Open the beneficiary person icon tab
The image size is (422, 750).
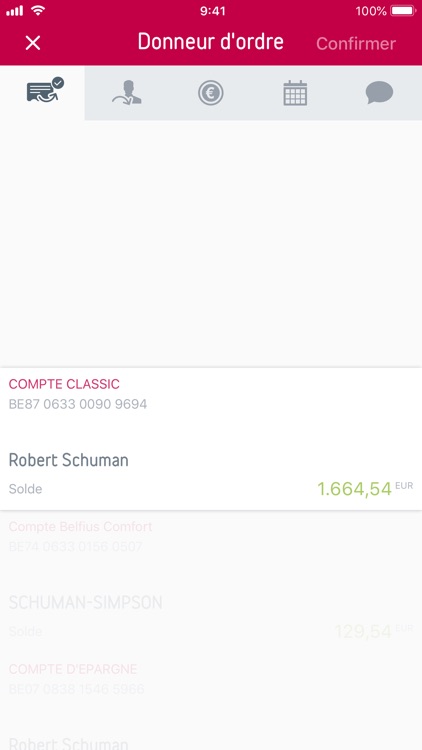(127, 92)
